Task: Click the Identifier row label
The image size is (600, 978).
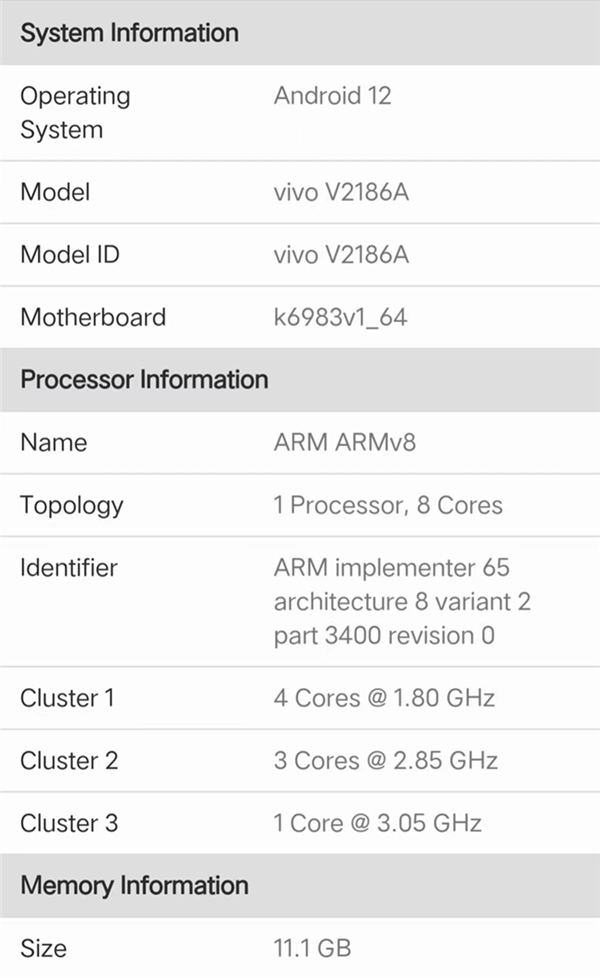Action: (69, 568)
